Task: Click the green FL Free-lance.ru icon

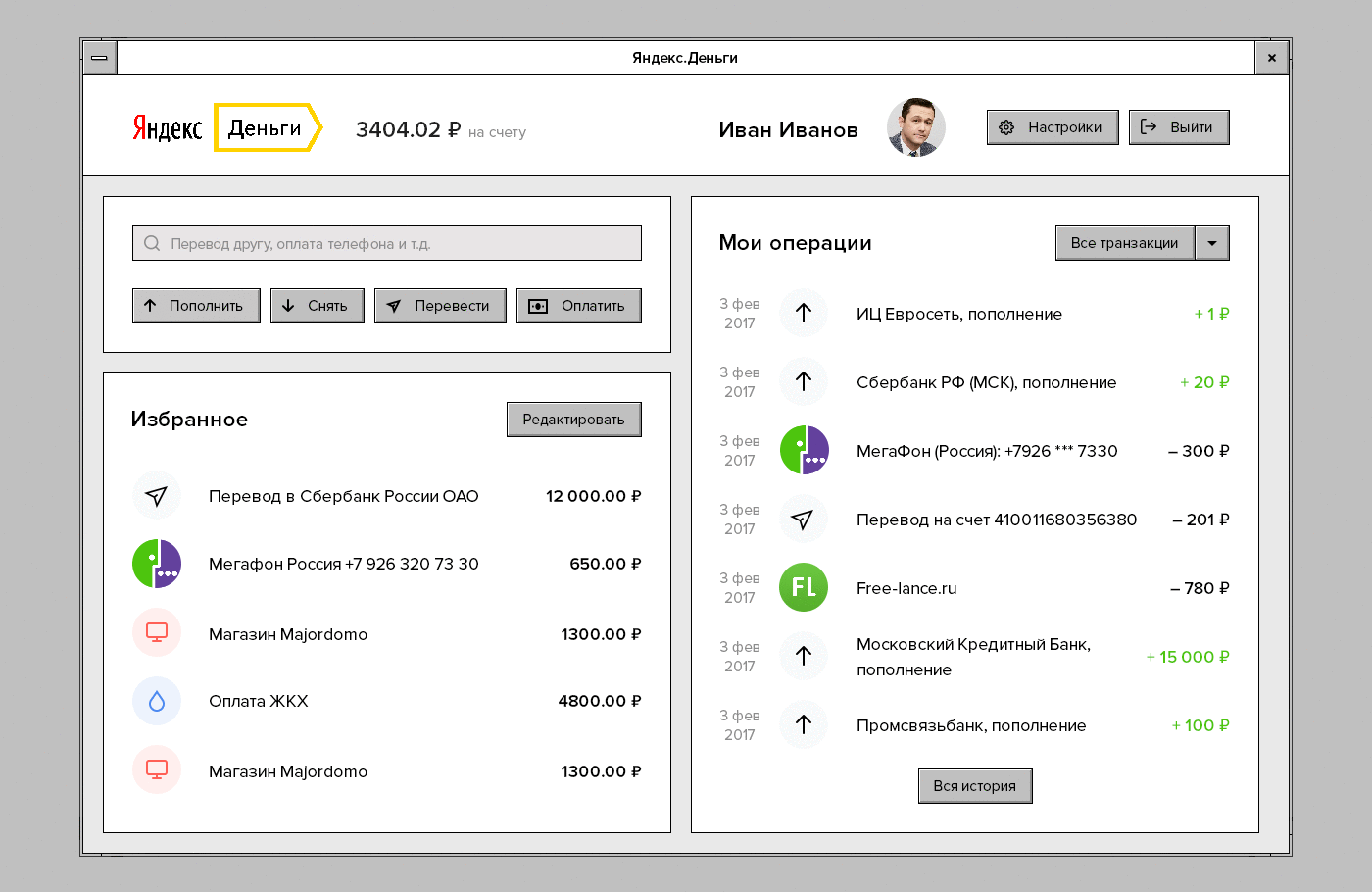Action: 804,587
